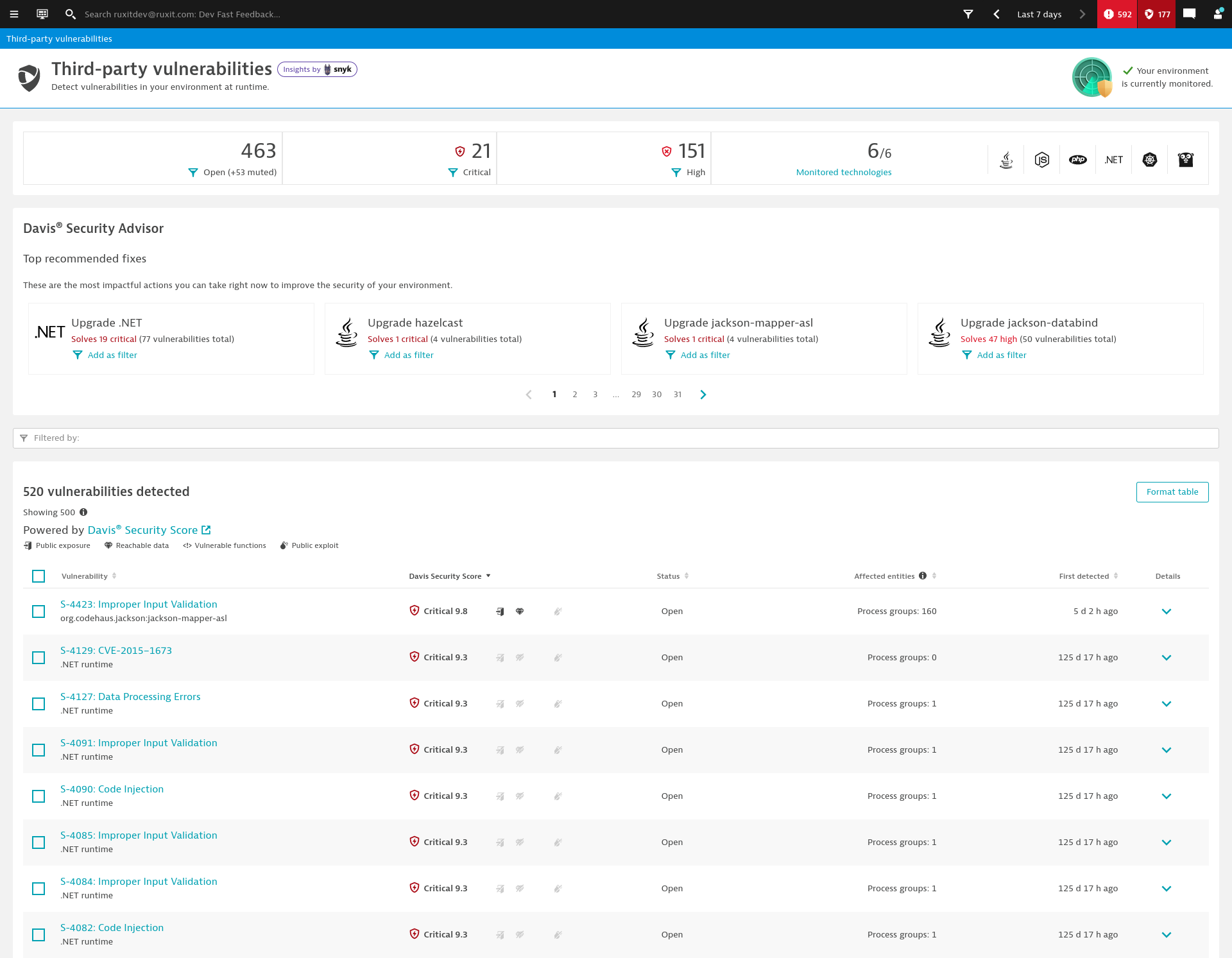The width and height of the screenshot is (1232, 958).
Task: Select checkbox for S-4090 row
Action: [x=38, y=796]
